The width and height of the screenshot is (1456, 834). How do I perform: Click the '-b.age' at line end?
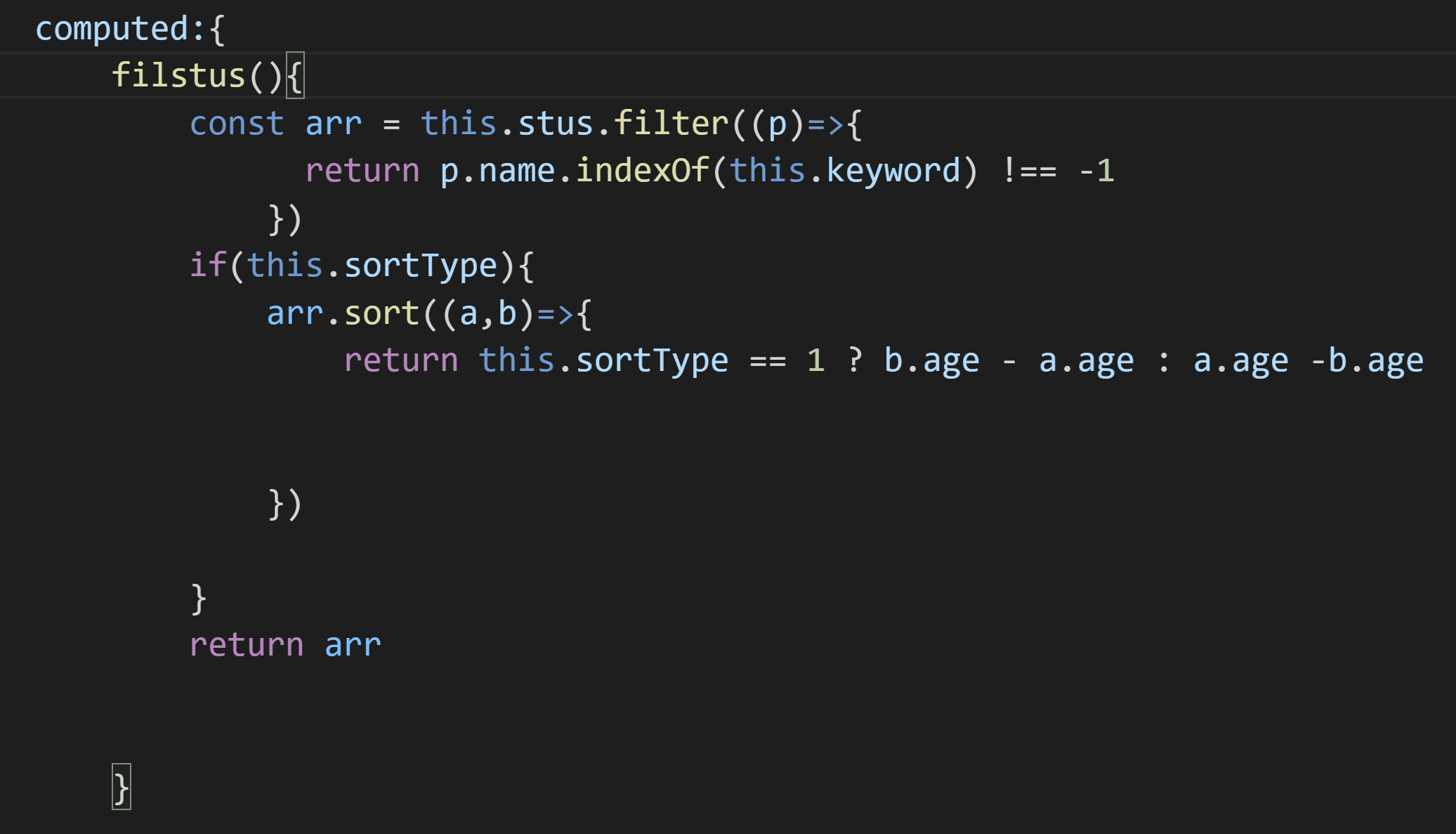pos(1368,360)
